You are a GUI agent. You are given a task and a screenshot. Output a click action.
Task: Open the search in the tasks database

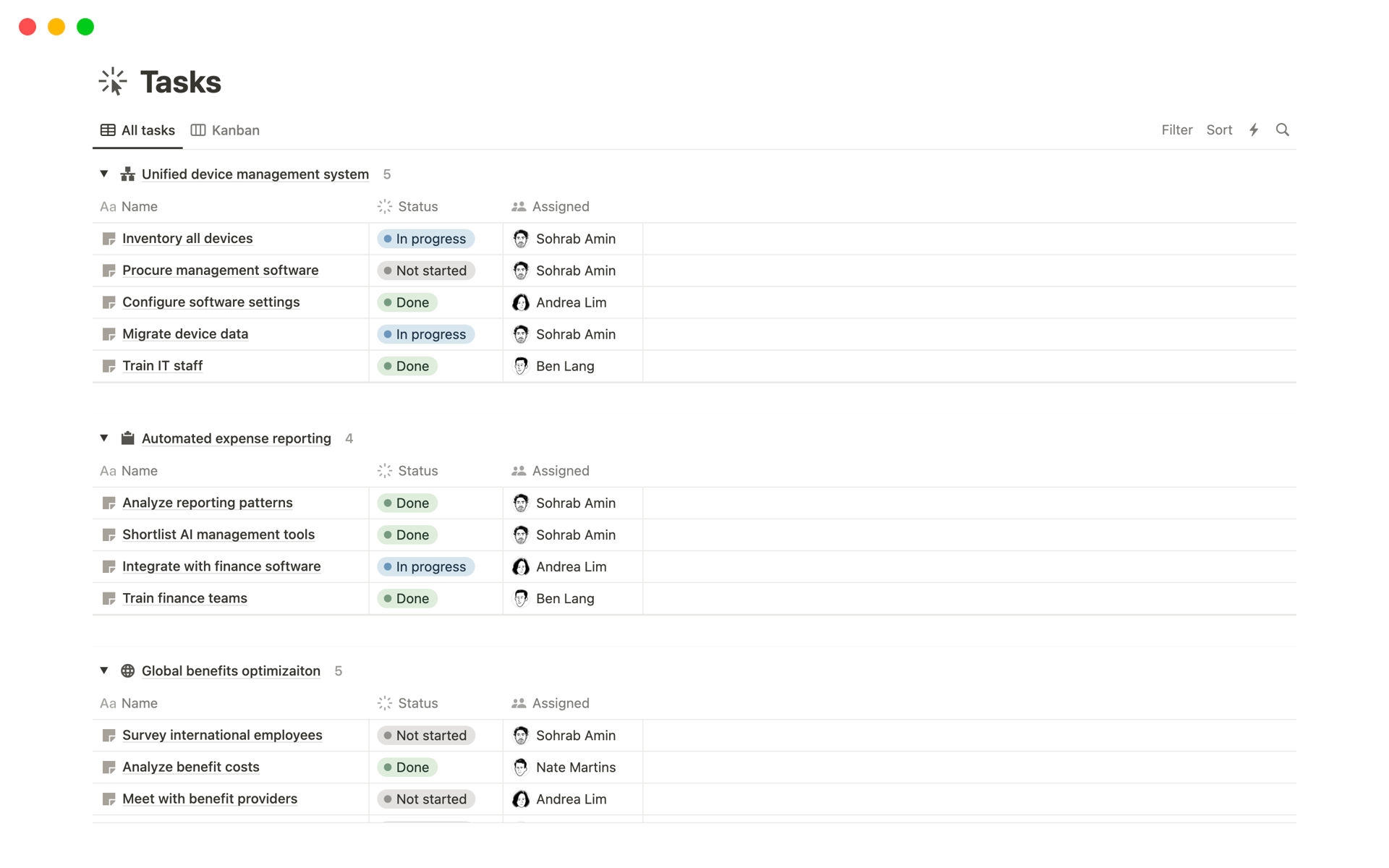point(1282,129)
